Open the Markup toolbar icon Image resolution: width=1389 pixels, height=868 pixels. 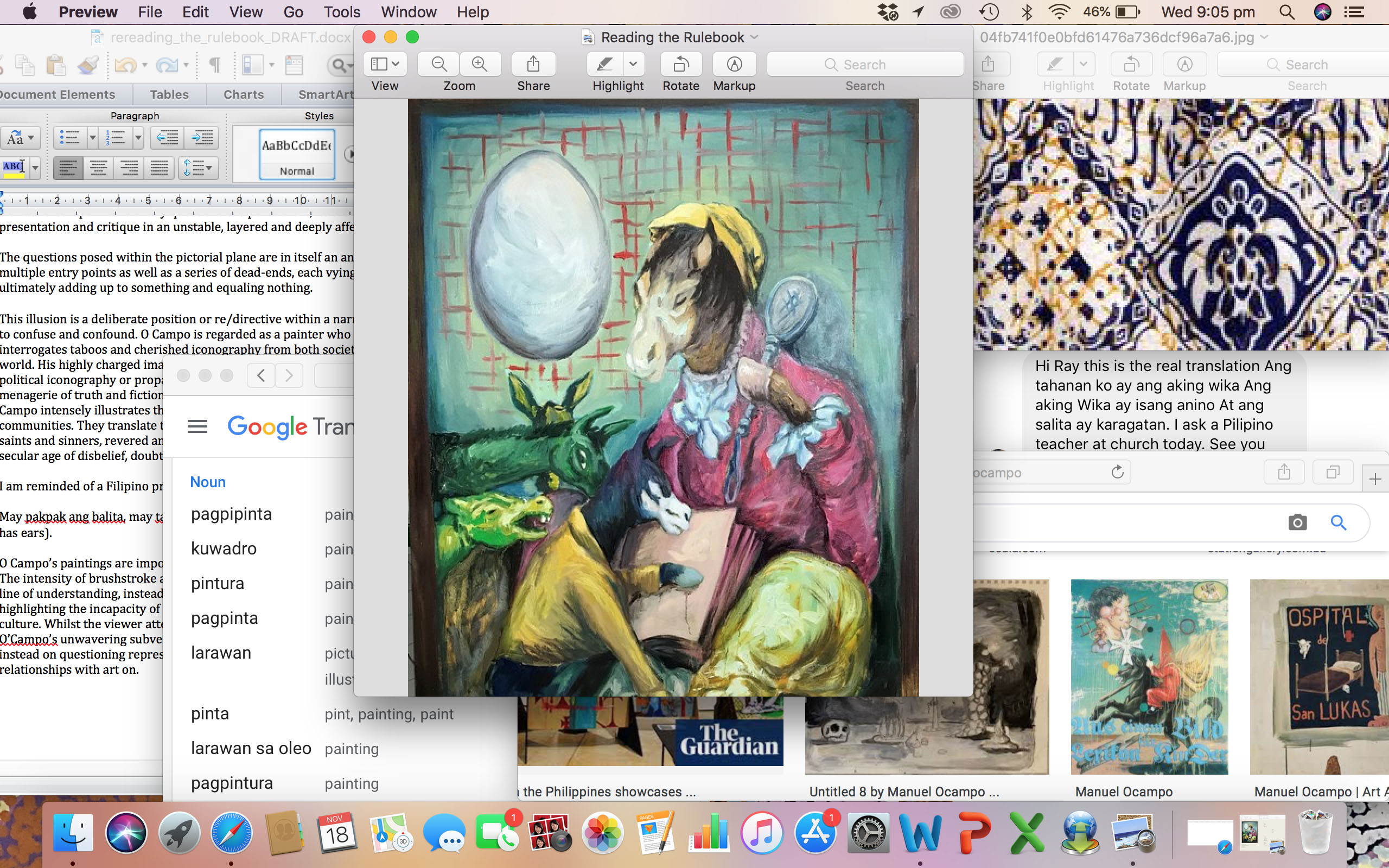pyautogui.click(x=734, y=63)
